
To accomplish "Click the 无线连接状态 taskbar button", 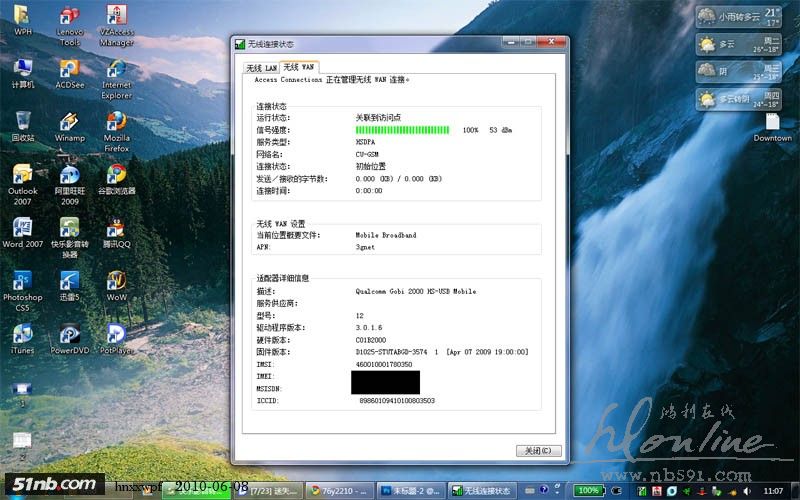I will [x=484, y=491].
